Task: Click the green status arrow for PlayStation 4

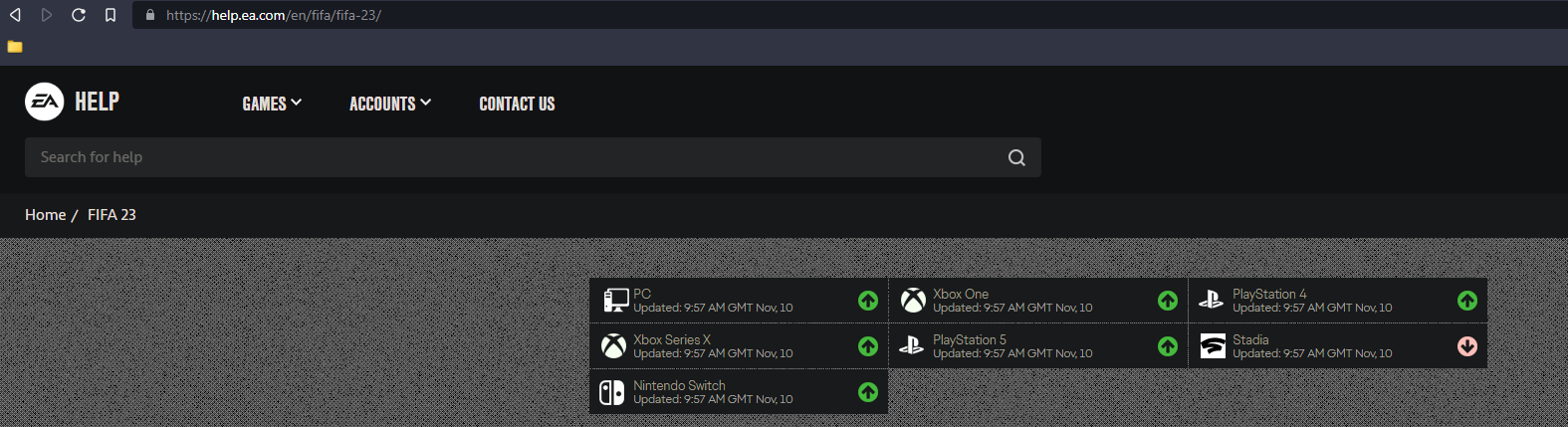Action: tap(1467, 301)
